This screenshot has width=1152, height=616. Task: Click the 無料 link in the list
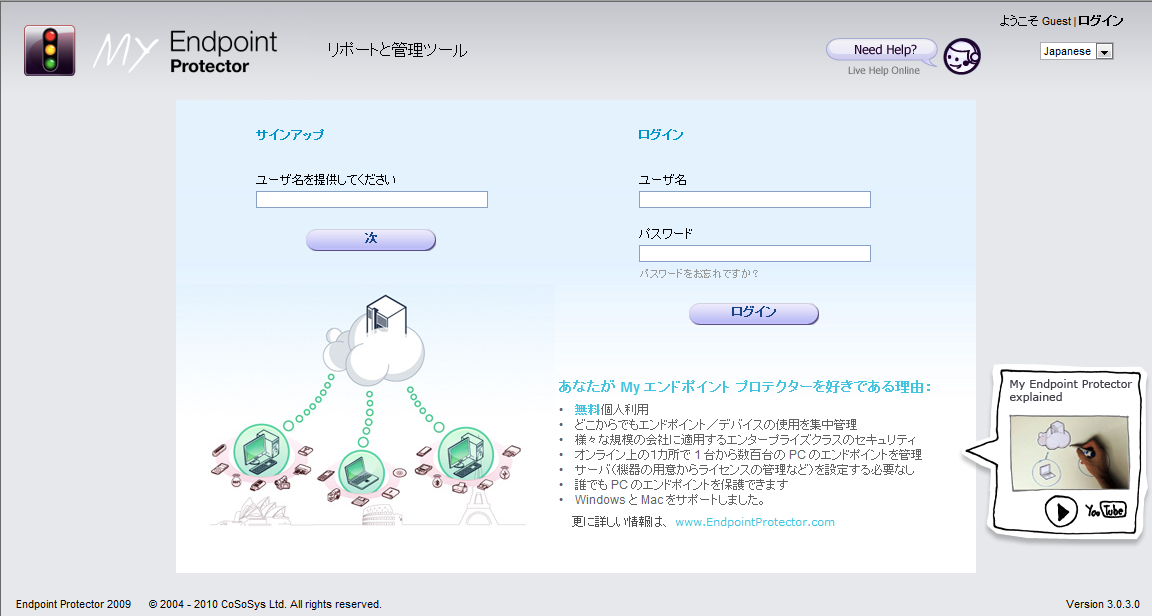pyautogui.click(x=587, y=409)
